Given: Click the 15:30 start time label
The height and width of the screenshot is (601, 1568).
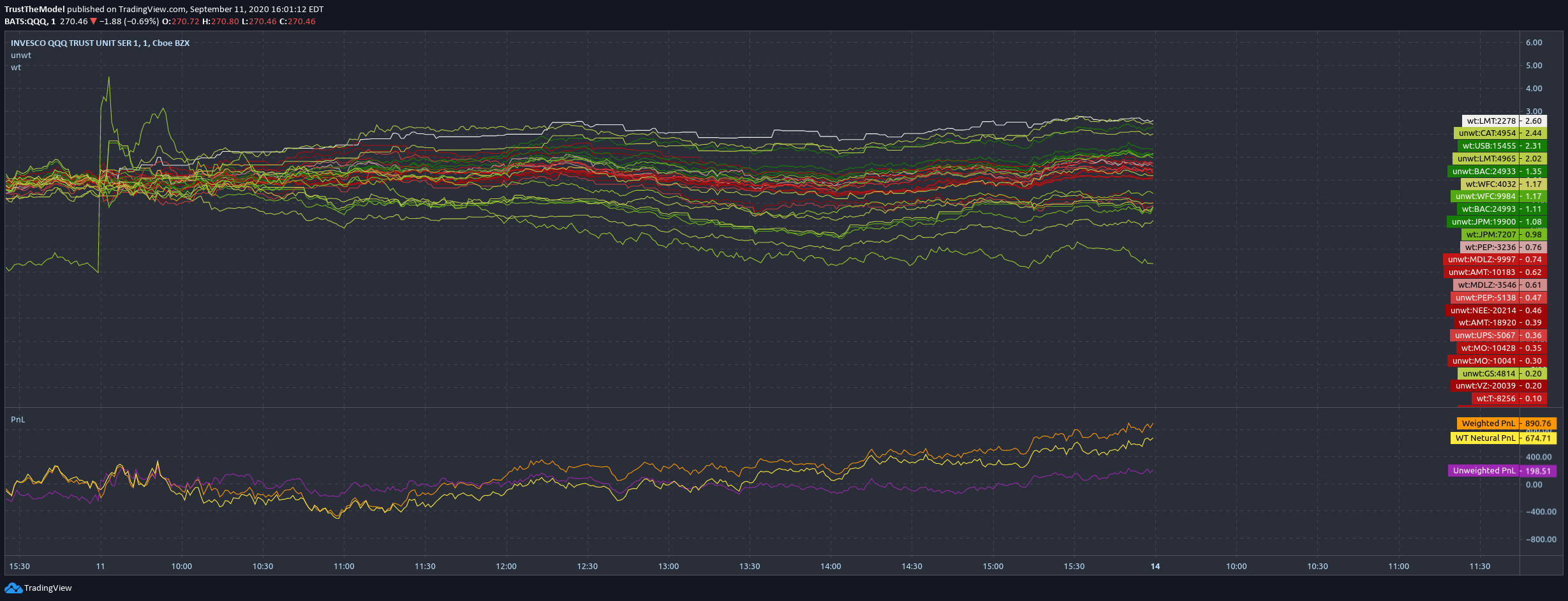Looking at the screenshot, I should 20,567.
